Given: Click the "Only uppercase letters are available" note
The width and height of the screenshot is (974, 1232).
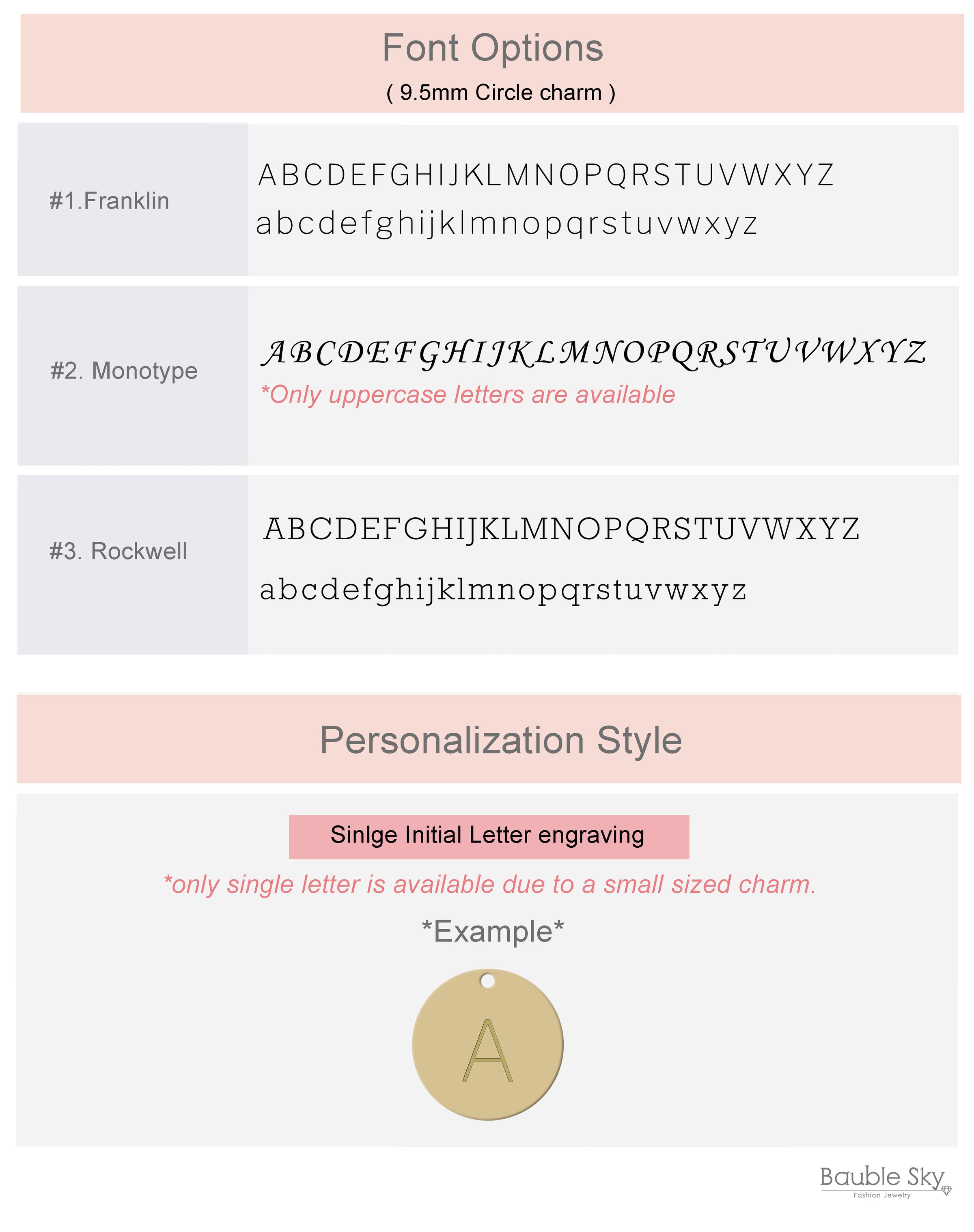Looking at the screenshot, I should (x=468, y=394).
